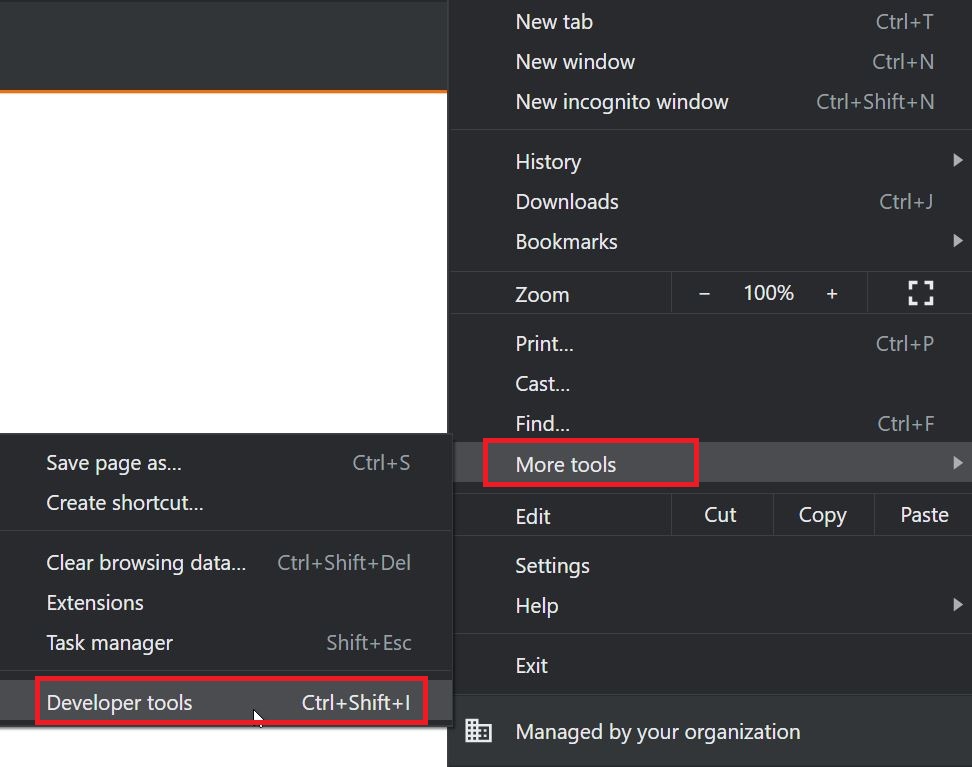This screenshot has height=767, width=972.
Task: Choose New window menu entry
Action: pyautogui.click(x=710, y=62)
